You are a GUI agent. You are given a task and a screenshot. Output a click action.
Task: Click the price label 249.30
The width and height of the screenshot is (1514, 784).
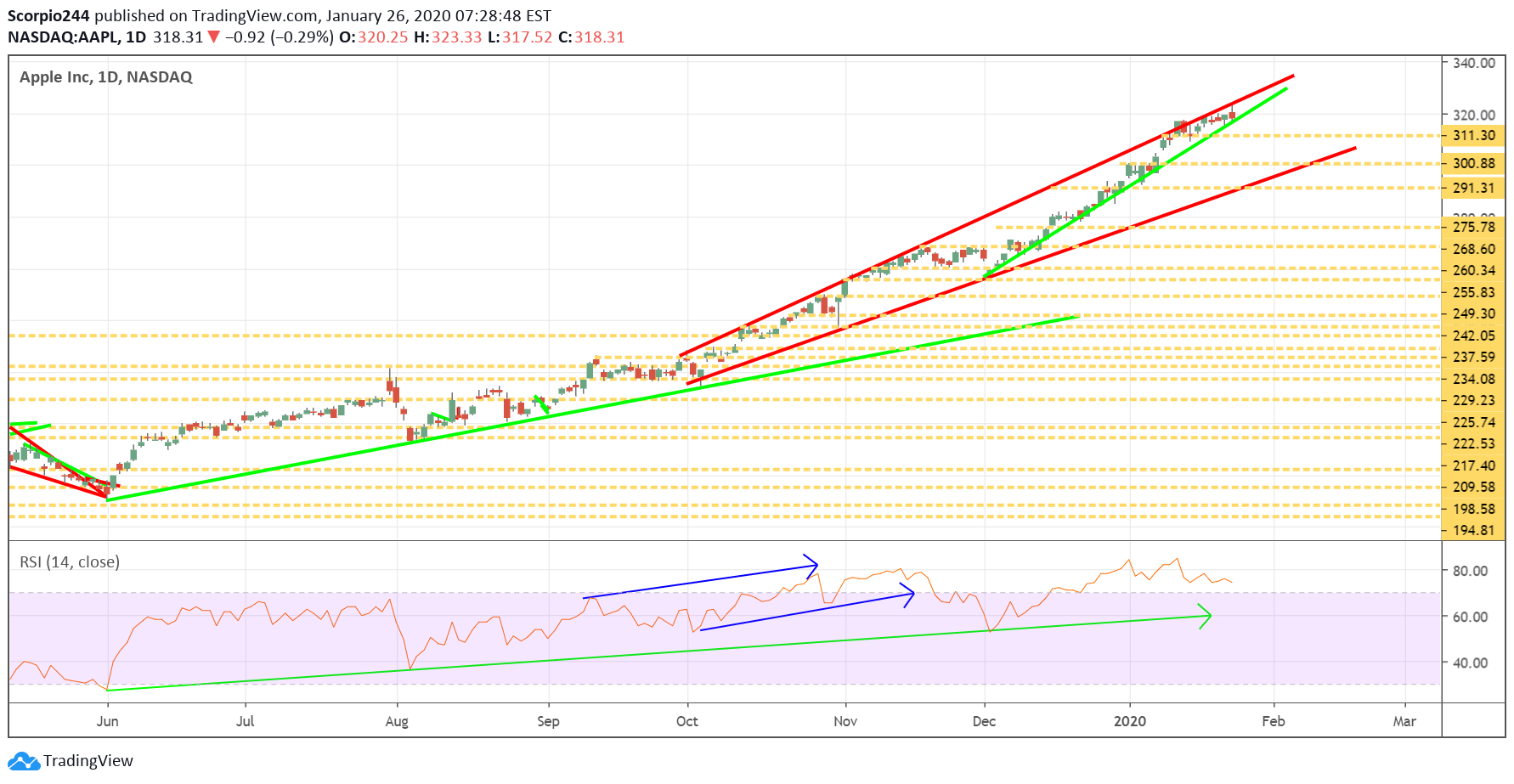tap(1473, 314)
